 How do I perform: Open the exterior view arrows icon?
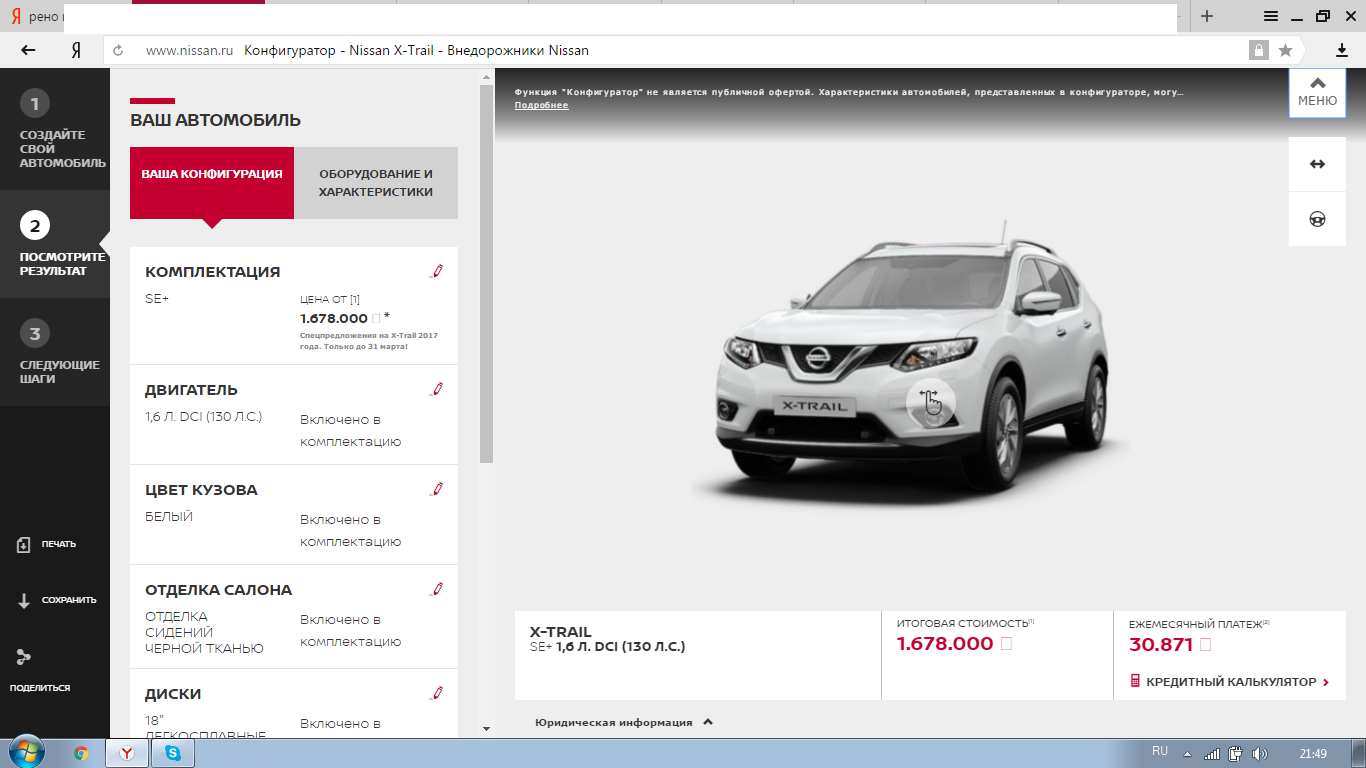click(1317, 164)
